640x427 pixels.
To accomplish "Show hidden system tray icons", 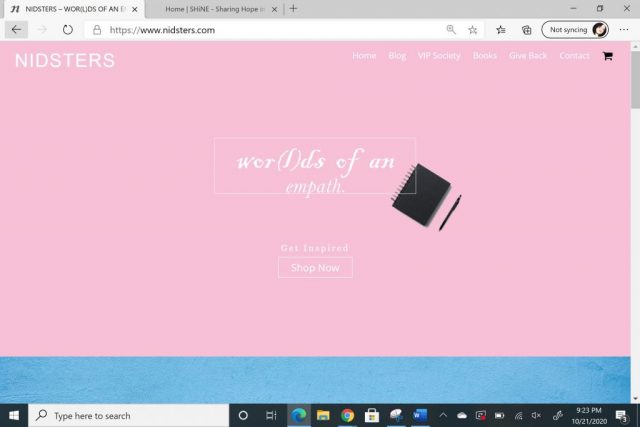I will 443,415.
